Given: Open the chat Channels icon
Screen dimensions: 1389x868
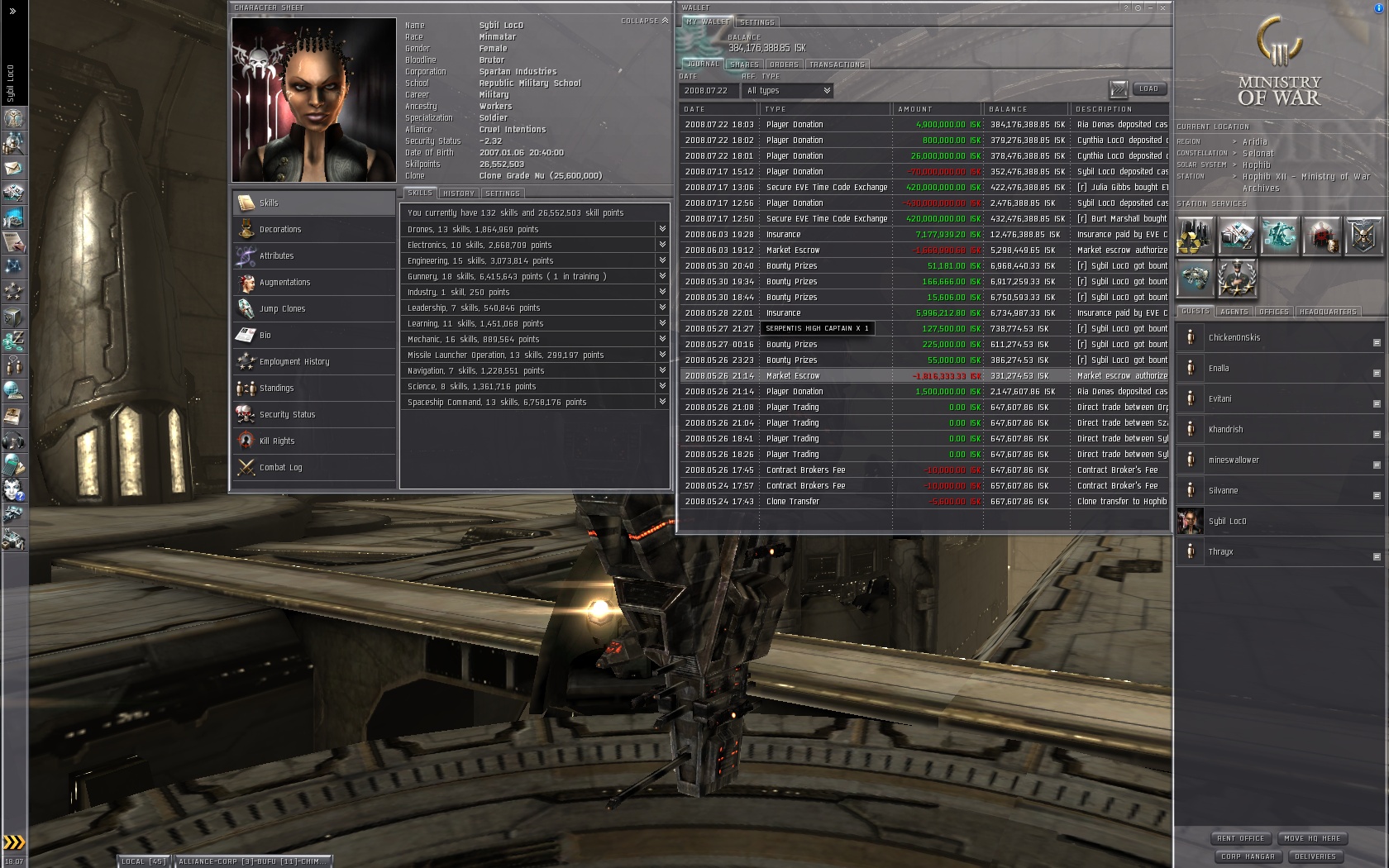Looking at the screenshot, I should [x=14, y=366].
